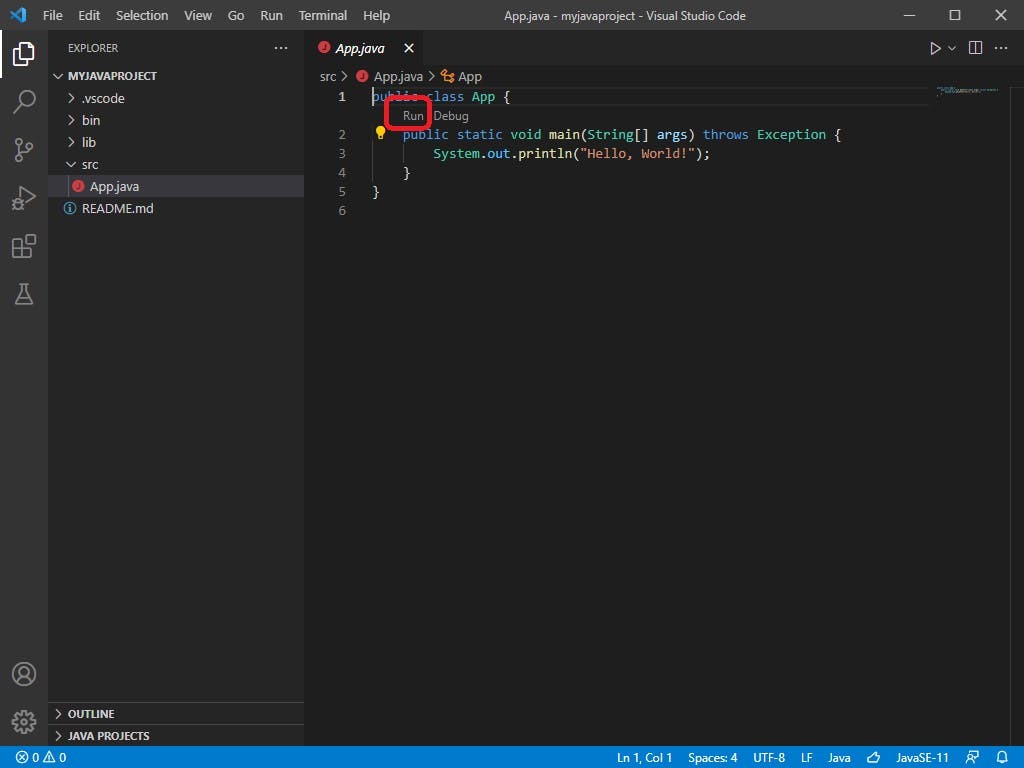This screenshot has width=1024, height=768.
Task: Open the Source Control view
Action: coord(24,150)
